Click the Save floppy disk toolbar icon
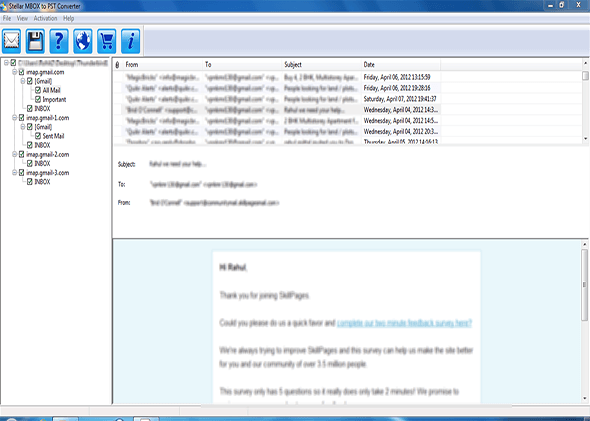This screenshot has height=421, width=590. coord(35,41)
